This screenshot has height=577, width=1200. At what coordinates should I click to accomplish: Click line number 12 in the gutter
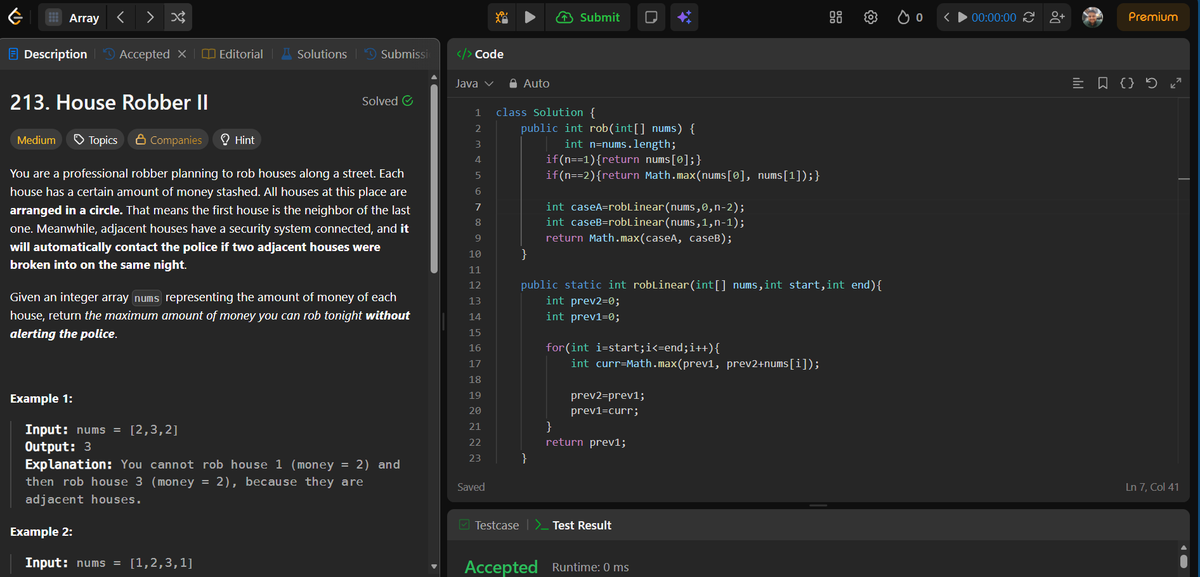475,285
